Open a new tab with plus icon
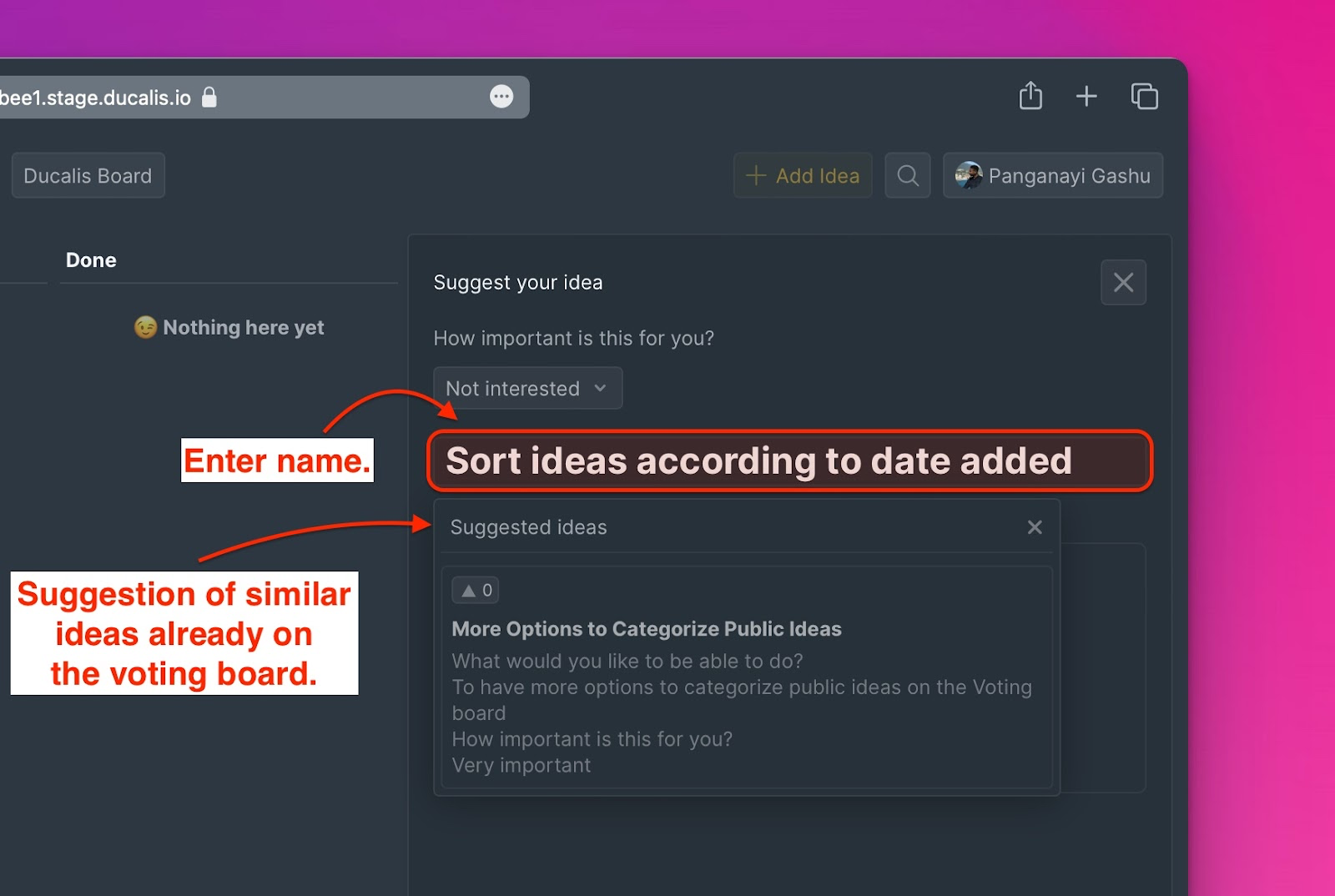 tap(1086, 96)
